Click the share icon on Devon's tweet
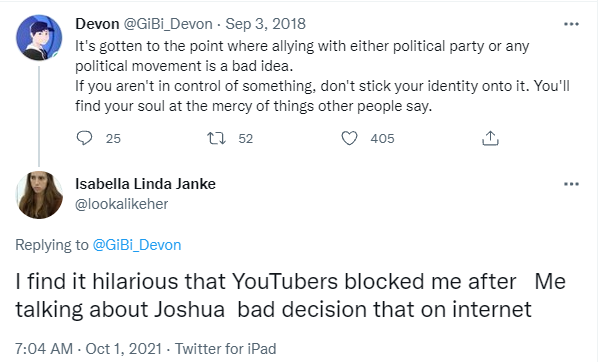 491,138
